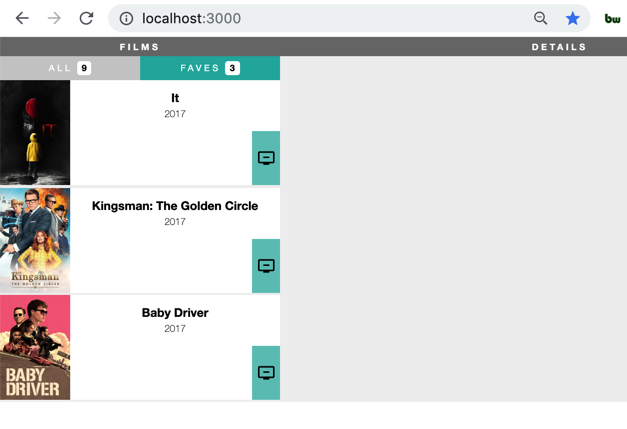
Task: Select the FAVES tab
Action: coord(210,68)
